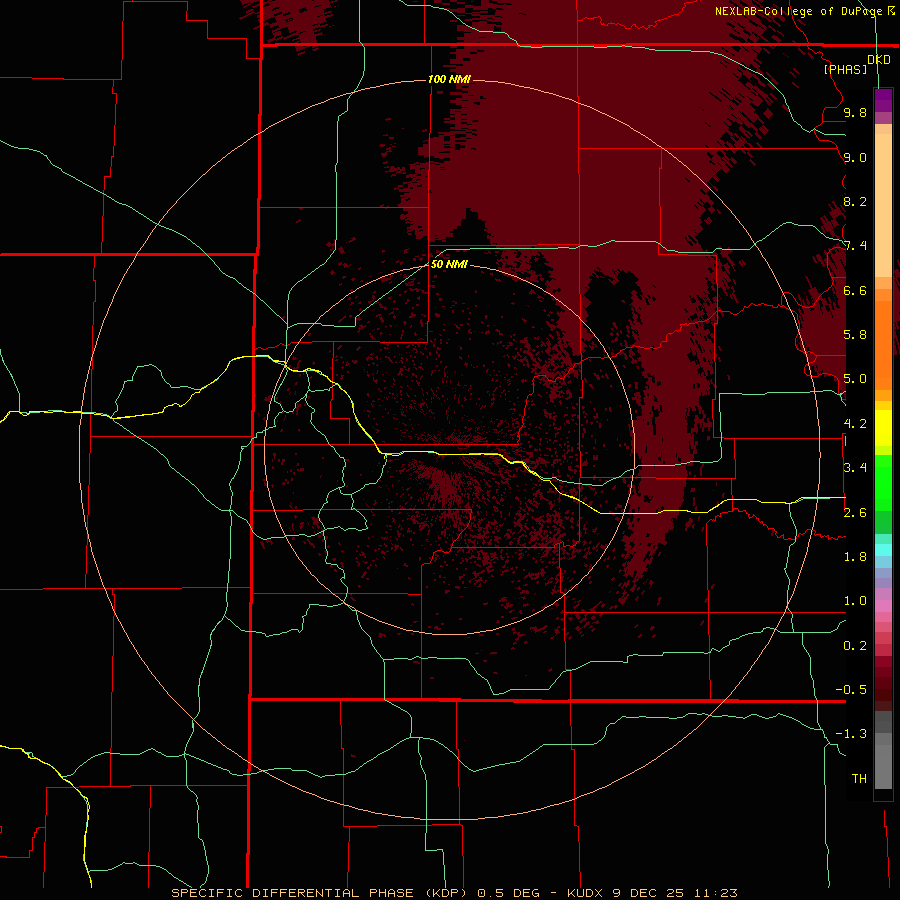Screen dimensions: 900x900
Task: Click the cyan segment of the color scale
Action: [883, 550]
